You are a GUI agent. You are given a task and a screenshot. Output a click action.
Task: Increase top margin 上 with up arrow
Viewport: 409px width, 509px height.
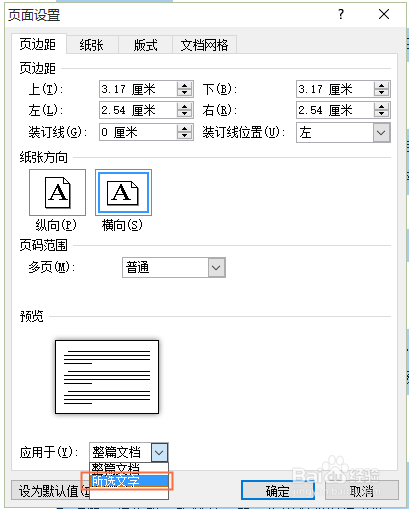184,85
